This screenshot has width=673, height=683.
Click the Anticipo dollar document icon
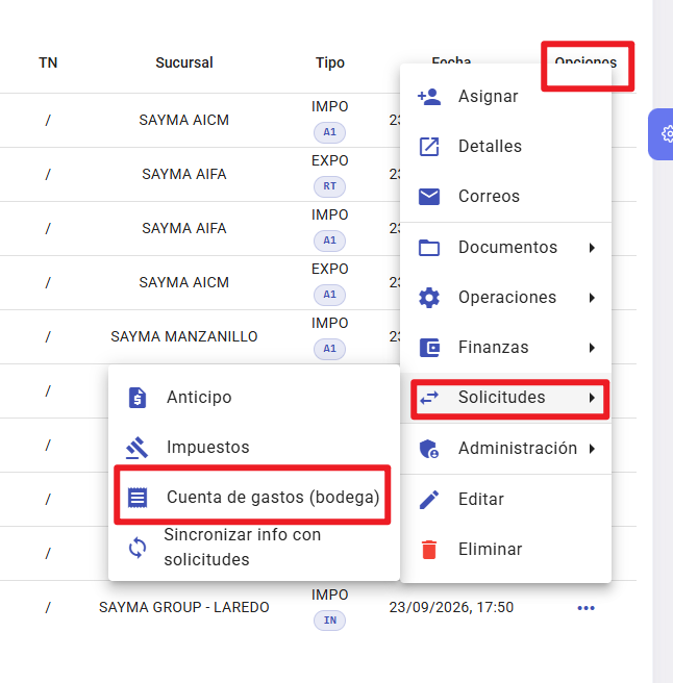tap(137, 397)
